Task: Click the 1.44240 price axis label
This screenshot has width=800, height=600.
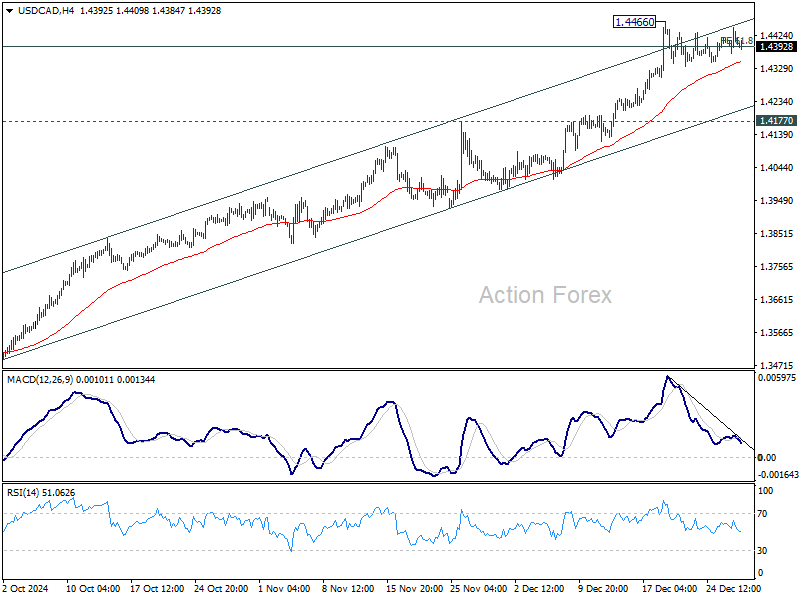Action: tap(777, 35)
